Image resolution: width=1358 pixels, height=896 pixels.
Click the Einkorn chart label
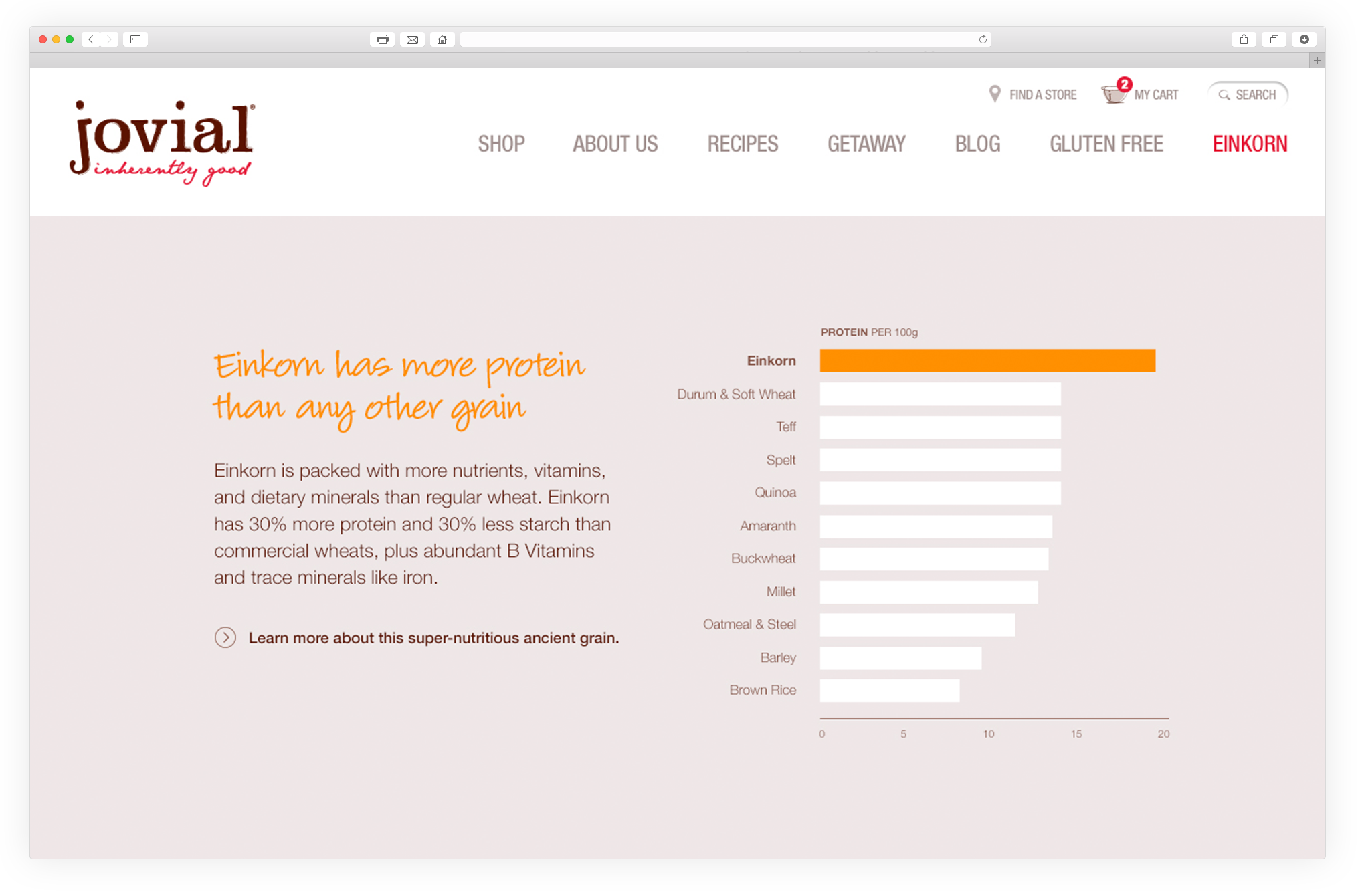click(771, 361)
